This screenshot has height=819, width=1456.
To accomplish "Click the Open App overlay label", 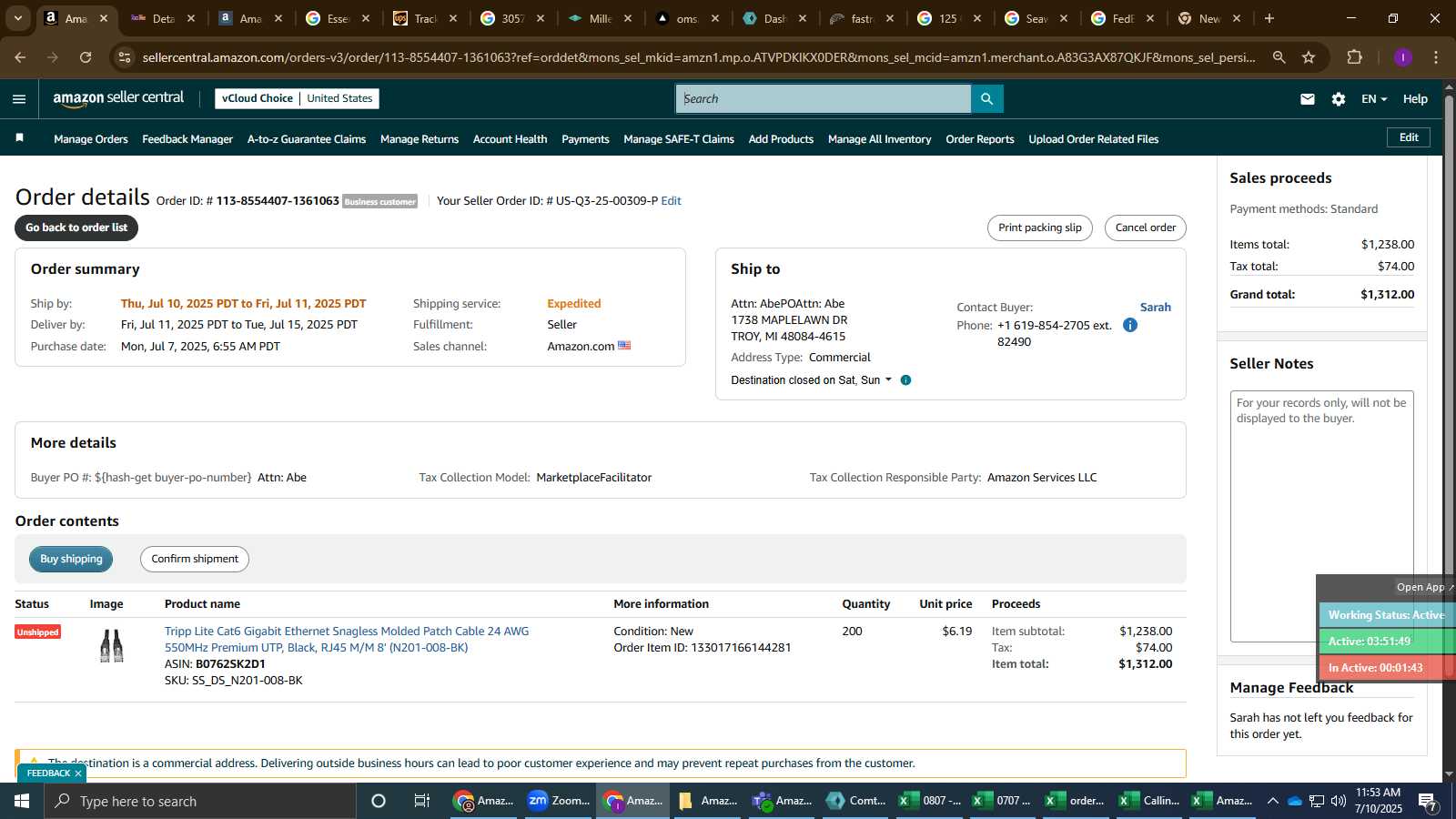I will [1421, 587].
